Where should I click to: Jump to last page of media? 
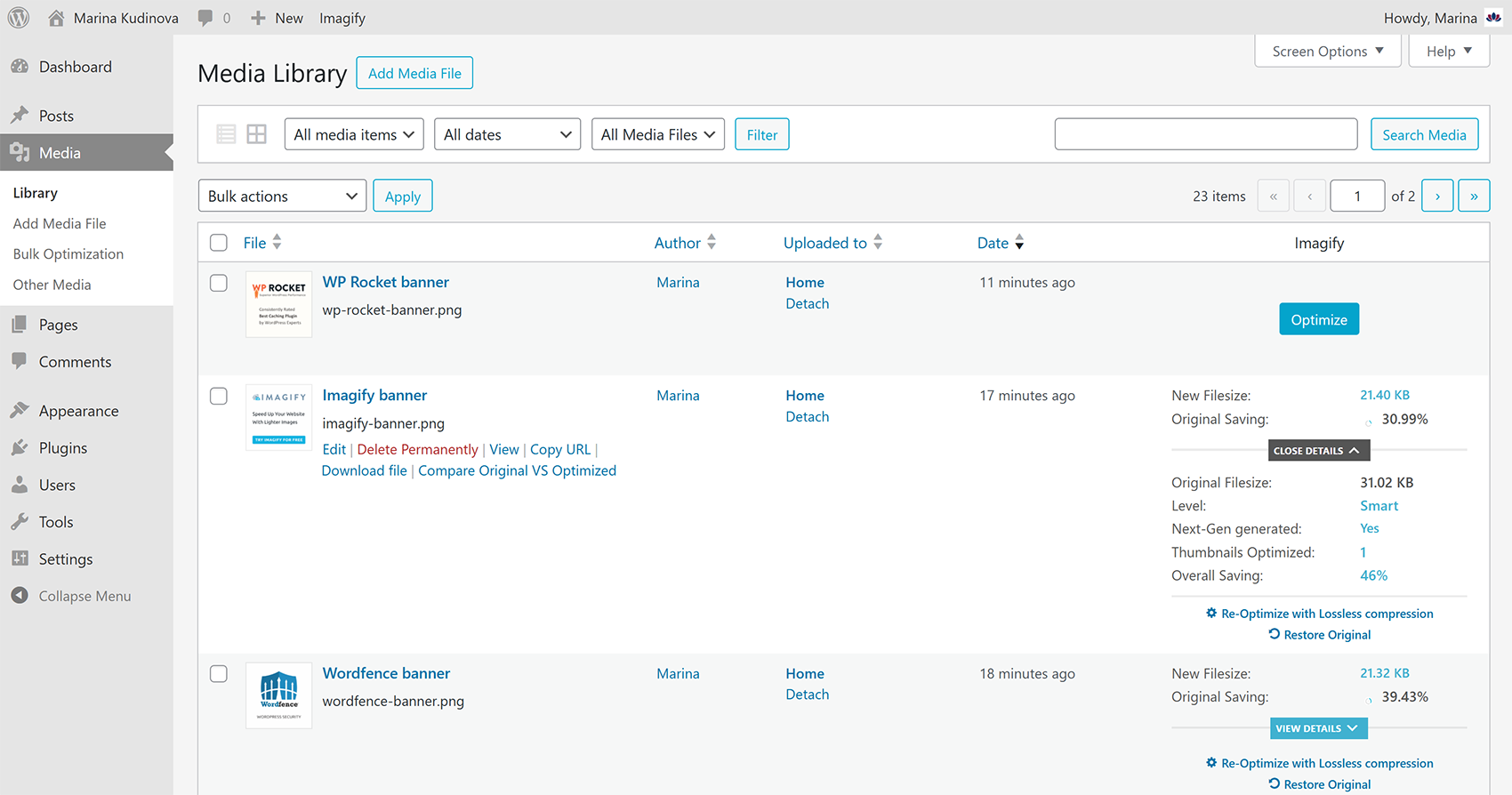click(x=1474, y=196)
